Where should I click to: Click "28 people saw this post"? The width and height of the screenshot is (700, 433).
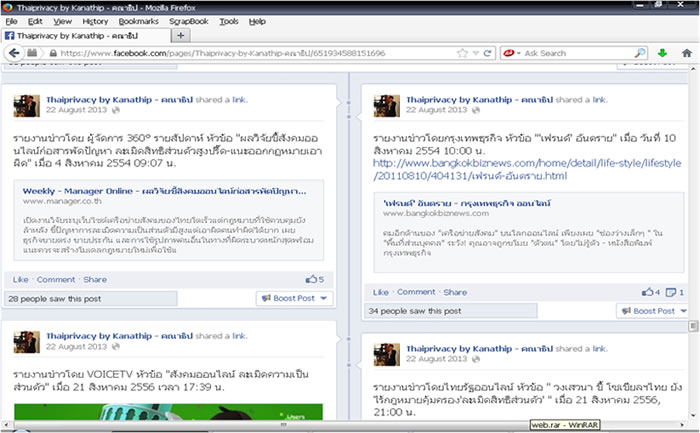point(91,299)
